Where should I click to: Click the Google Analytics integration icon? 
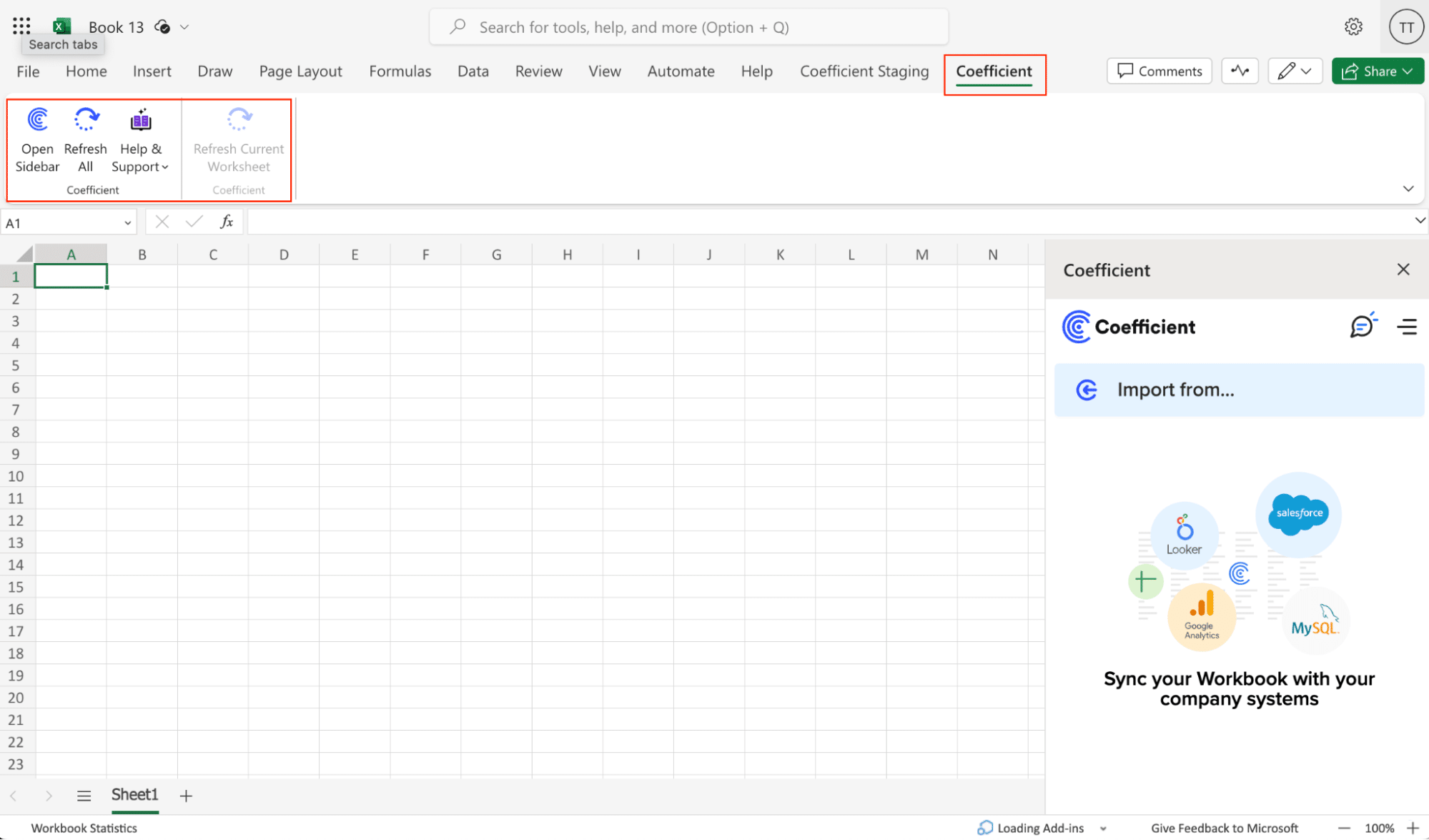click(x=1201, y=616)
